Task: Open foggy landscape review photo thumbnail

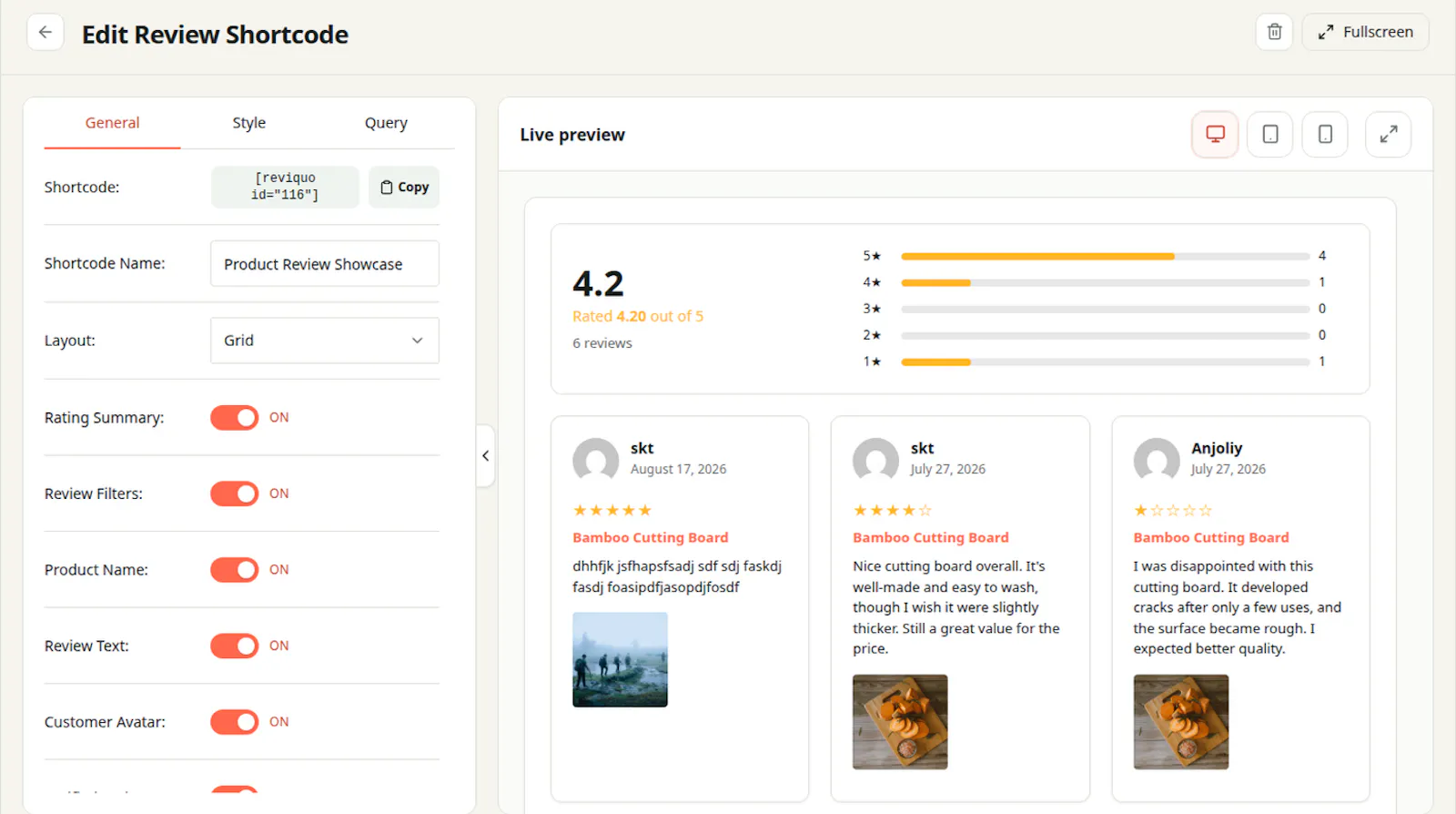Action: click(620, 659)
